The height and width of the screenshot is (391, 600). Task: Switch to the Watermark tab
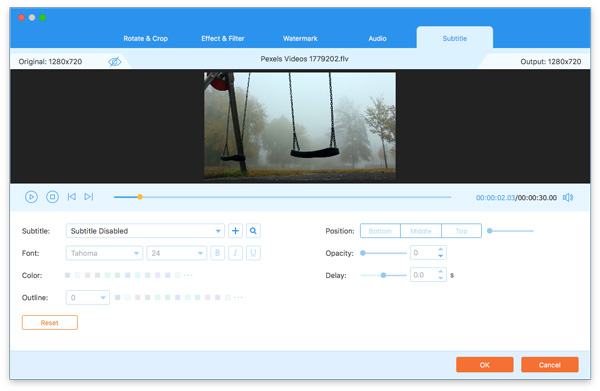(x=300, y=38)
